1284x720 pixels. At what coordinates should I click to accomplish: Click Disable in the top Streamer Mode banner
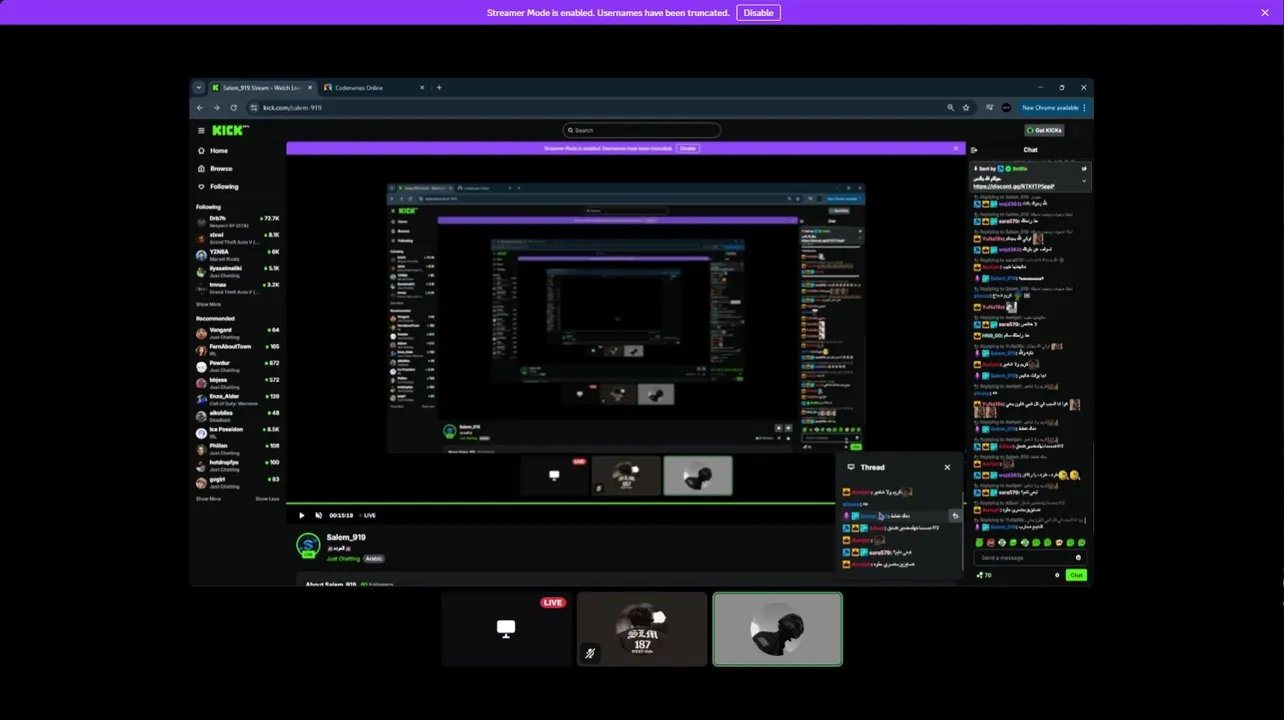758,13
